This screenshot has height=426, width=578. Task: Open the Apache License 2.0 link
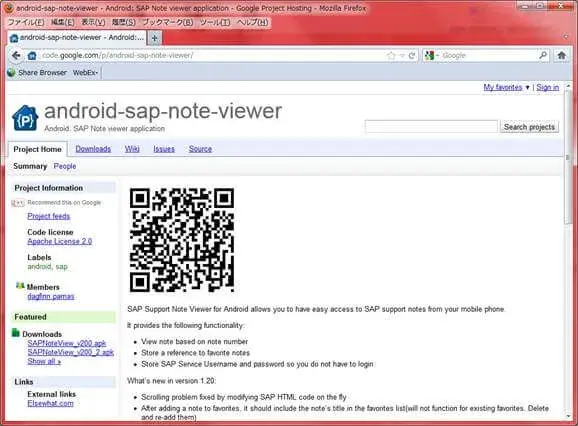[x=59, y=242]
